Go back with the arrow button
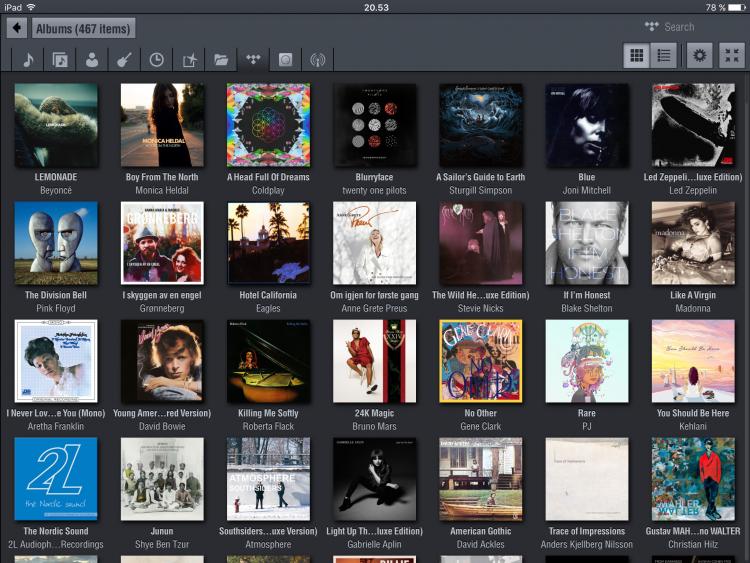Viewport: 750px width, 563px height. click(17, 28)
